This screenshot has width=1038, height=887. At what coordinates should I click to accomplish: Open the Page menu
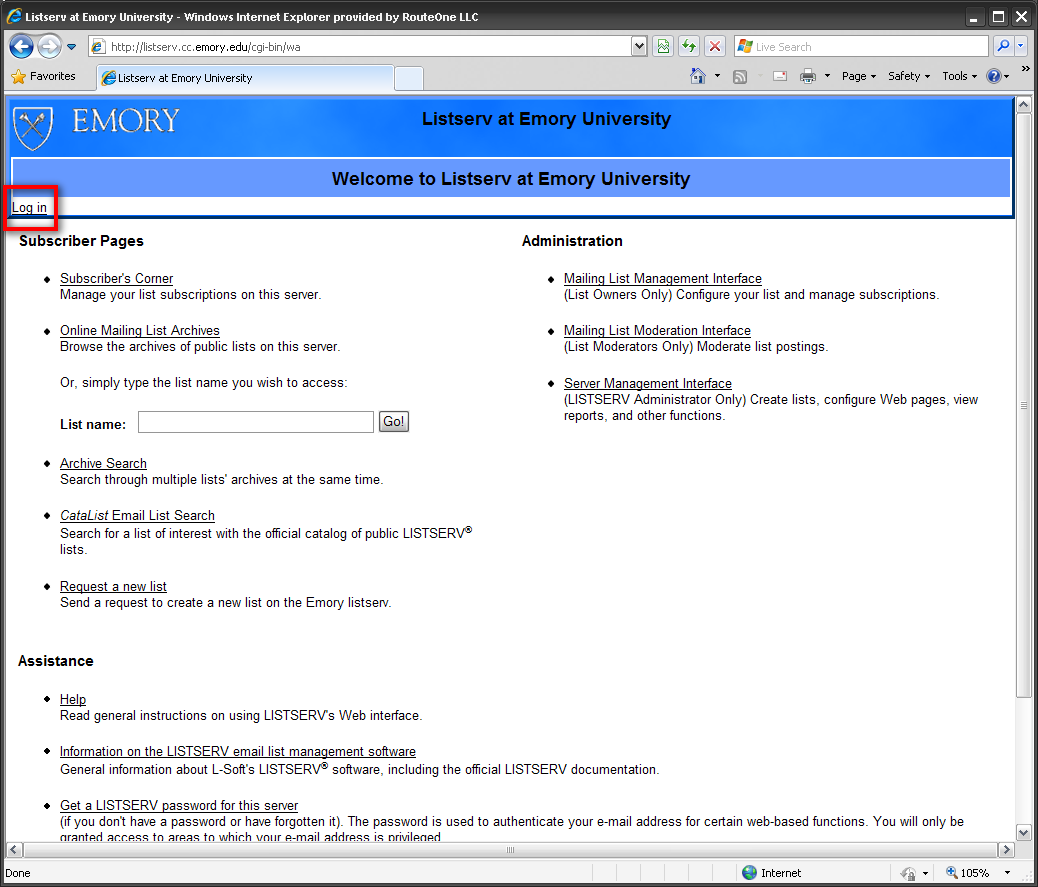[x=859, y=76]
